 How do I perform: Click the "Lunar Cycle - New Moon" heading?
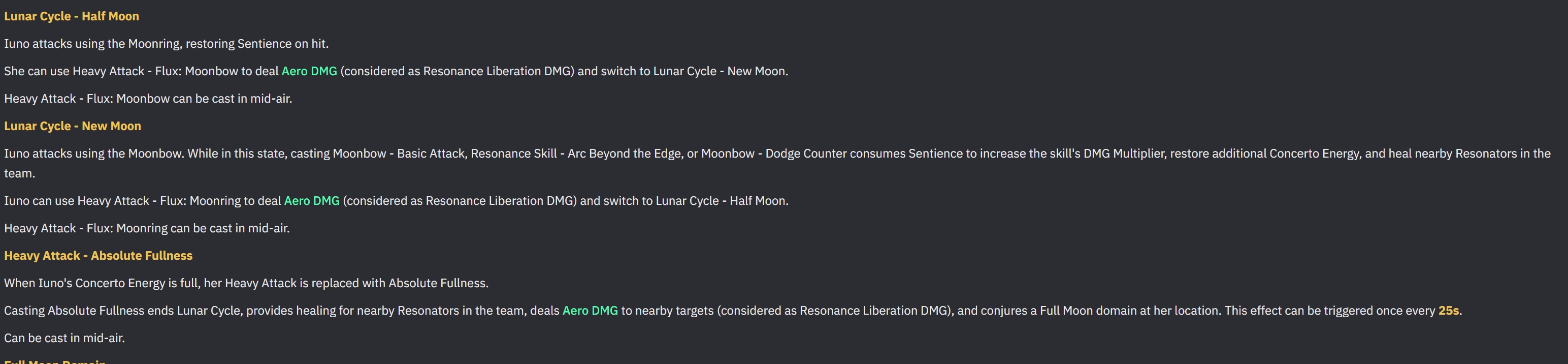pos(73,126)
